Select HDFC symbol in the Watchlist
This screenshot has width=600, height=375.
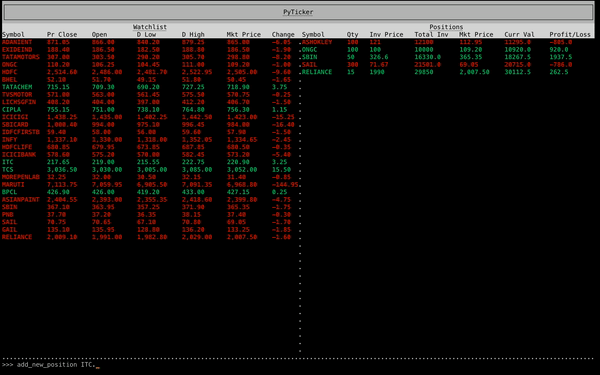pos(10,72)
